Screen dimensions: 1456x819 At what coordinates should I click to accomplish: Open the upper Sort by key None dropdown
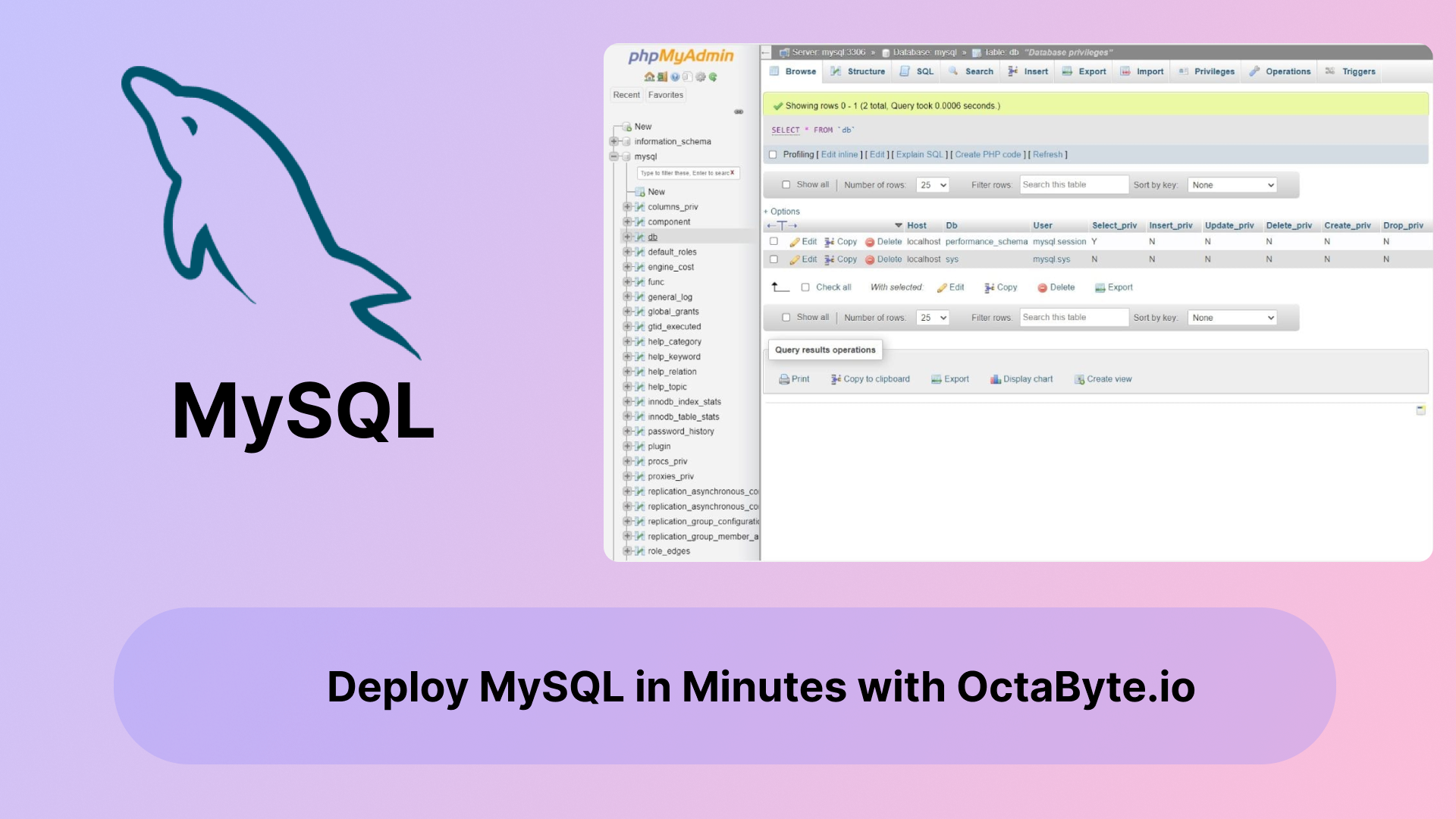1232,185
